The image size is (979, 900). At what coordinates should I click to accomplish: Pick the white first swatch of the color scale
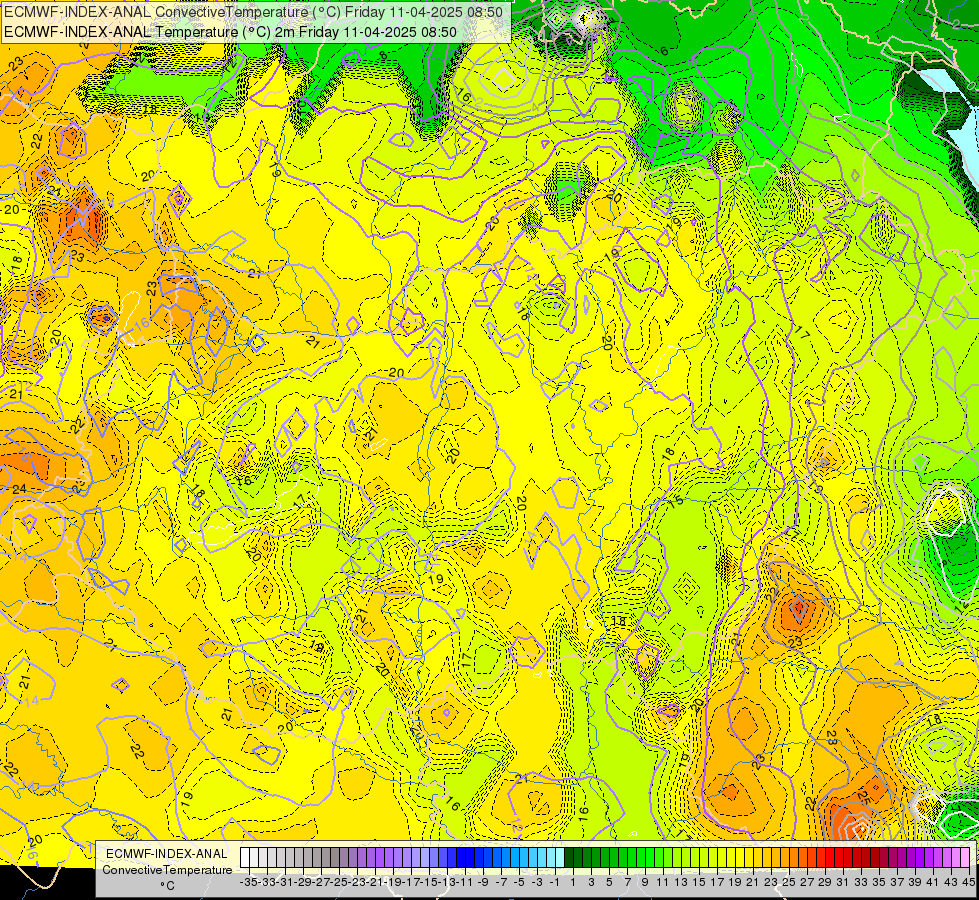245,858
